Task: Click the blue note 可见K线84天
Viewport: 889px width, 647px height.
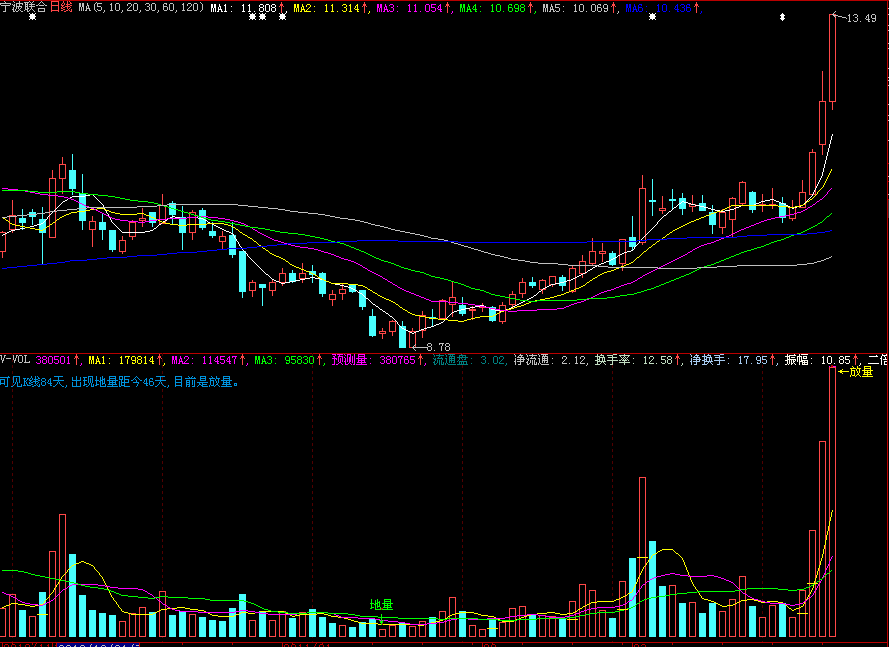Action: click(33, 382)
